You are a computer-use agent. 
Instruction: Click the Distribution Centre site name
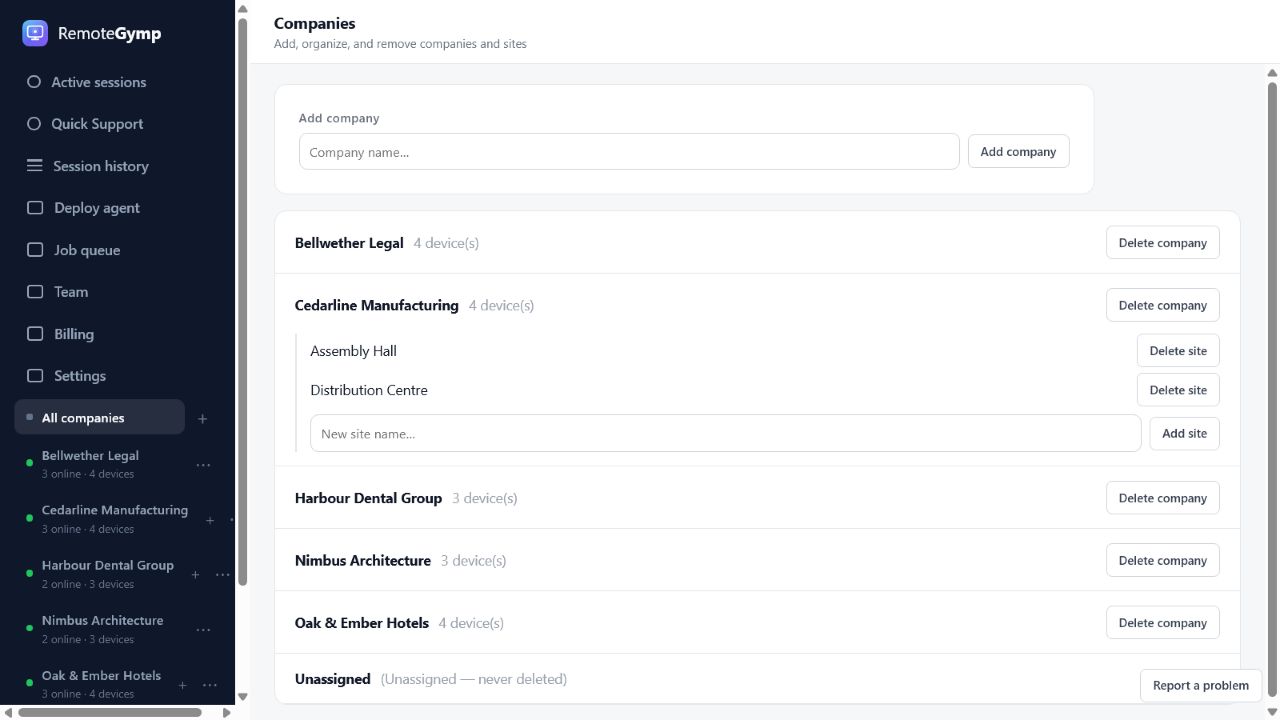coord(369,390)
